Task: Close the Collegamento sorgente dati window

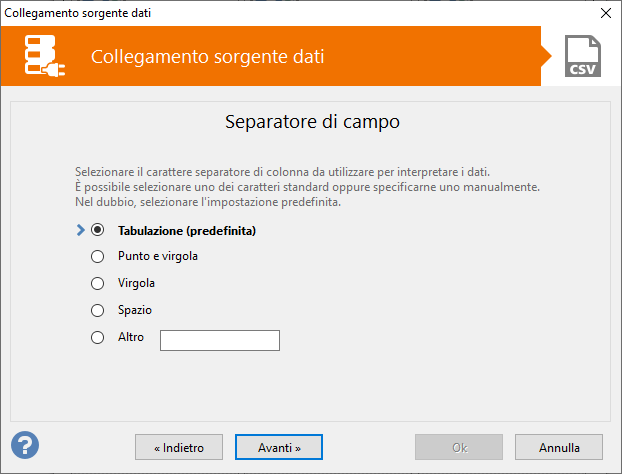Action: click(605, 13)
